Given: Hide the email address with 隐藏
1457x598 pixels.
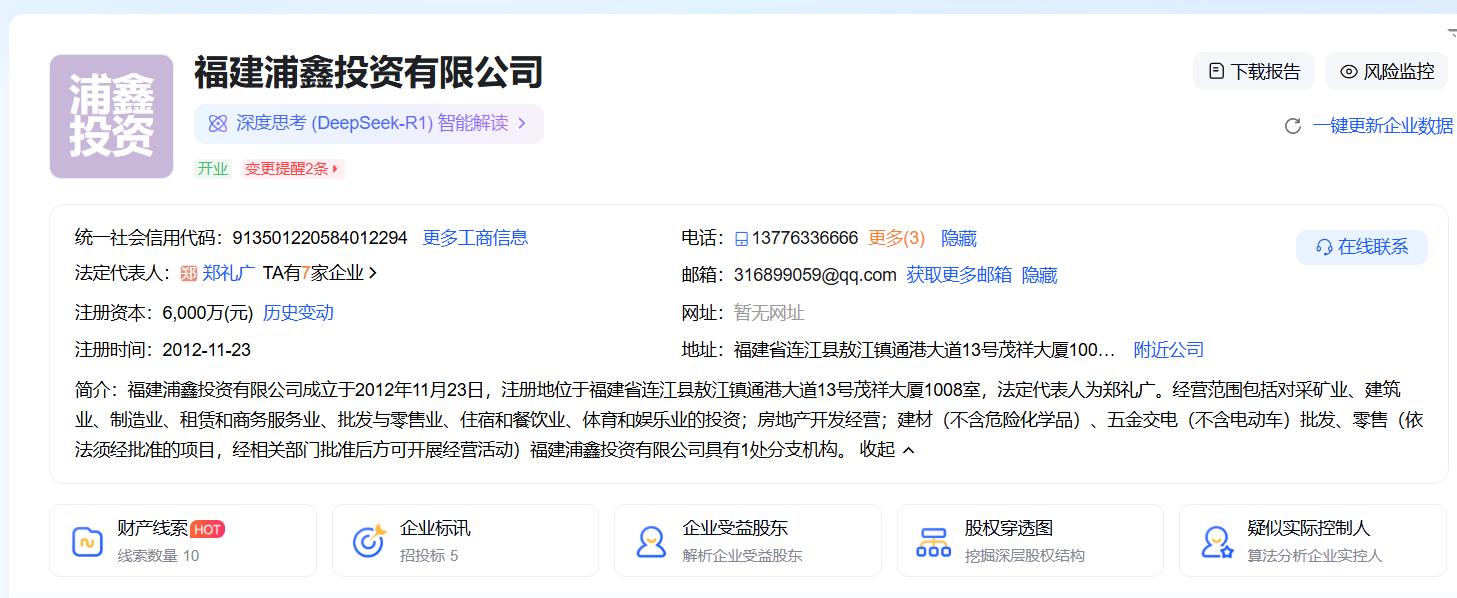Looking at the screenshot, I should tap(1039, 275).
